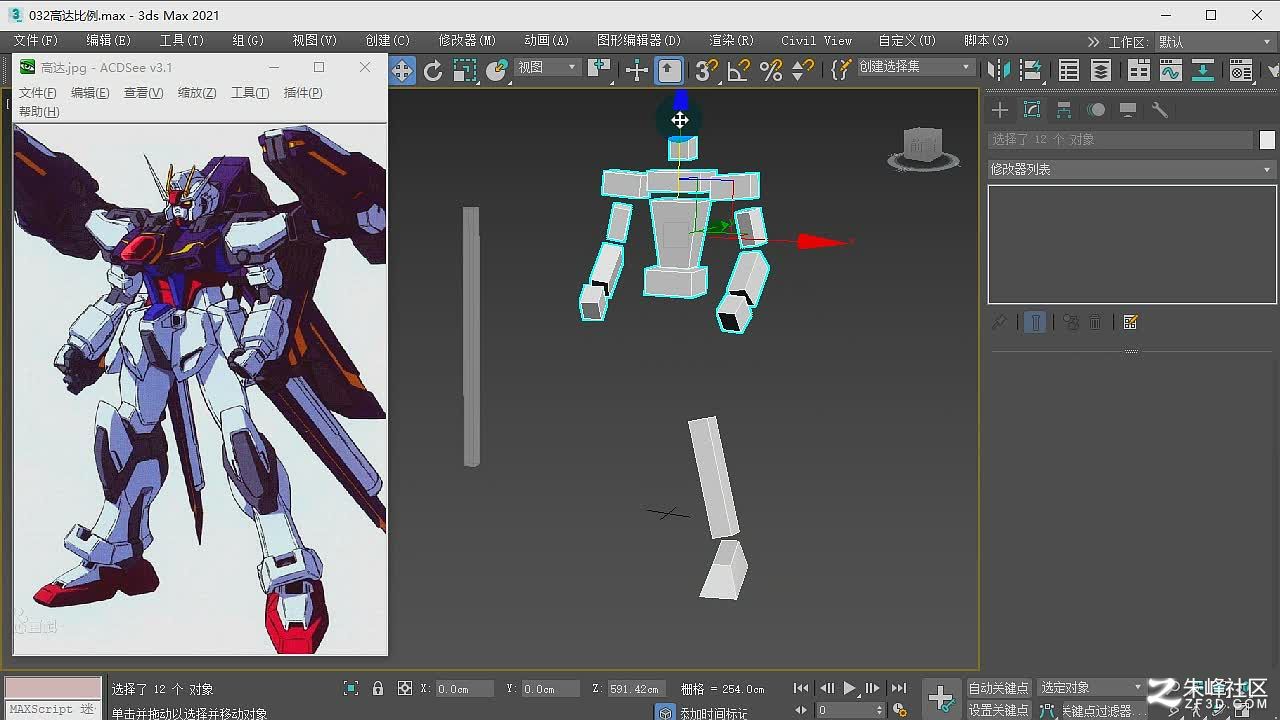Switch to Create command panel tab
This screenshot has width=1280, height=720.
(x=1000, y=110)
